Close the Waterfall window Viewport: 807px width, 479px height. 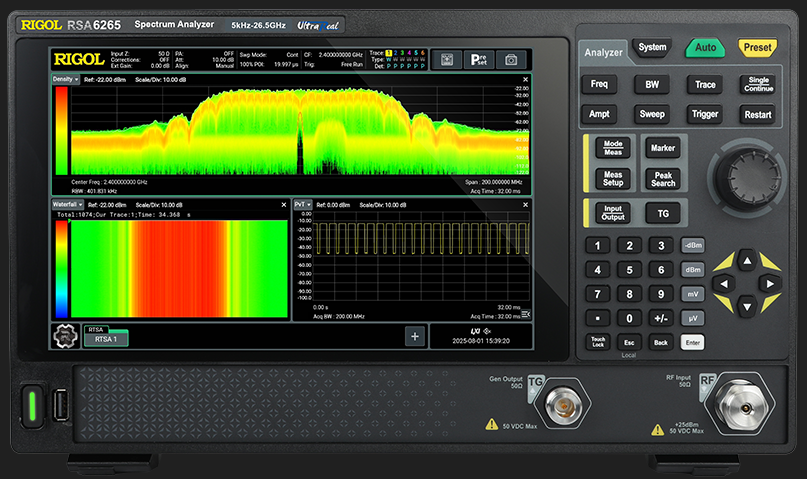(x=284, y=205)
